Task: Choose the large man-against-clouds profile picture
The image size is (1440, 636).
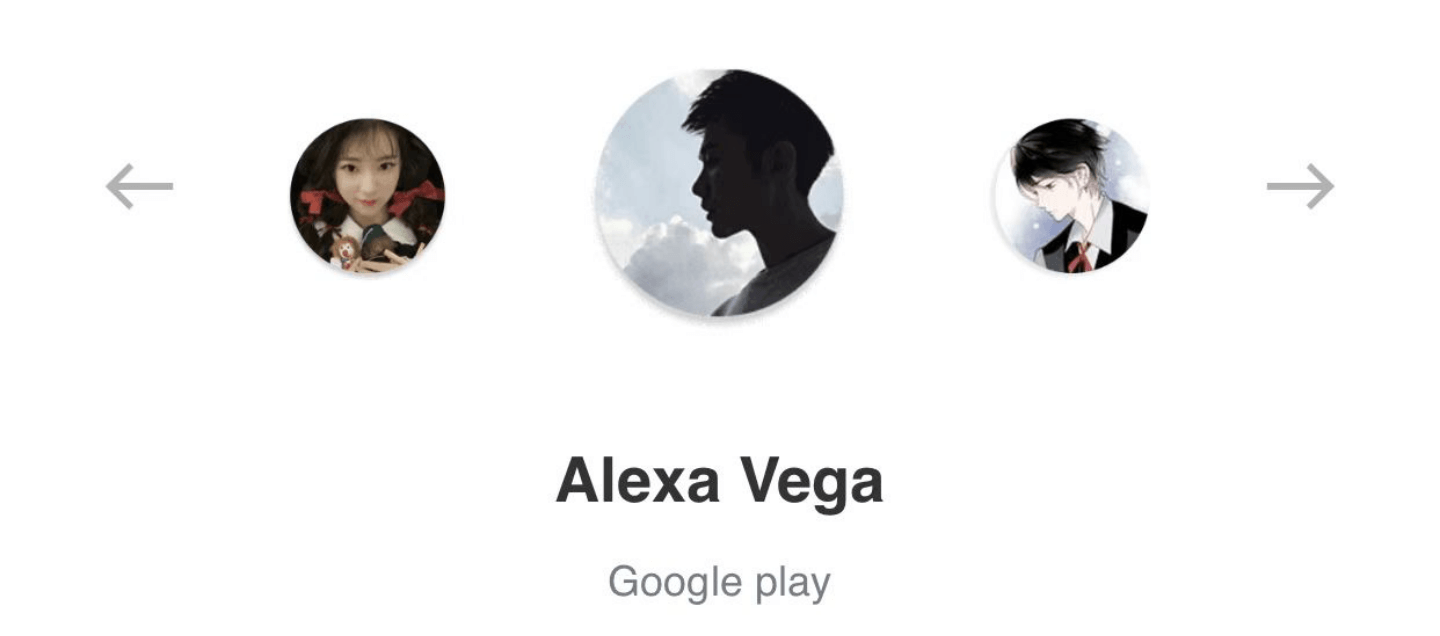Action: pos(720,192)
